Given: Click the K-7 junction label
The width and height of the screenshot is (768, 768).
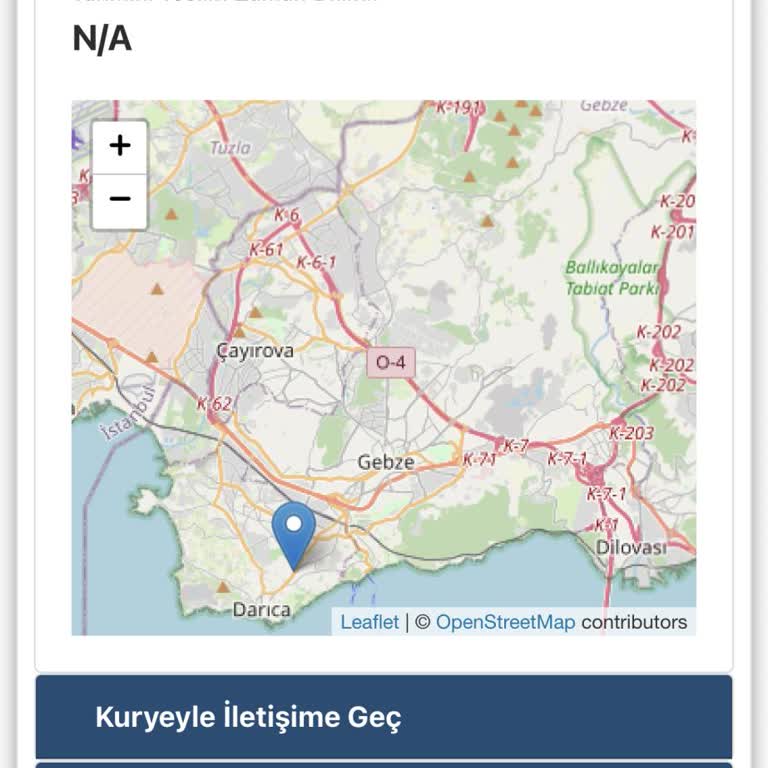Looking at the screenshot, I should click(516, 445).
